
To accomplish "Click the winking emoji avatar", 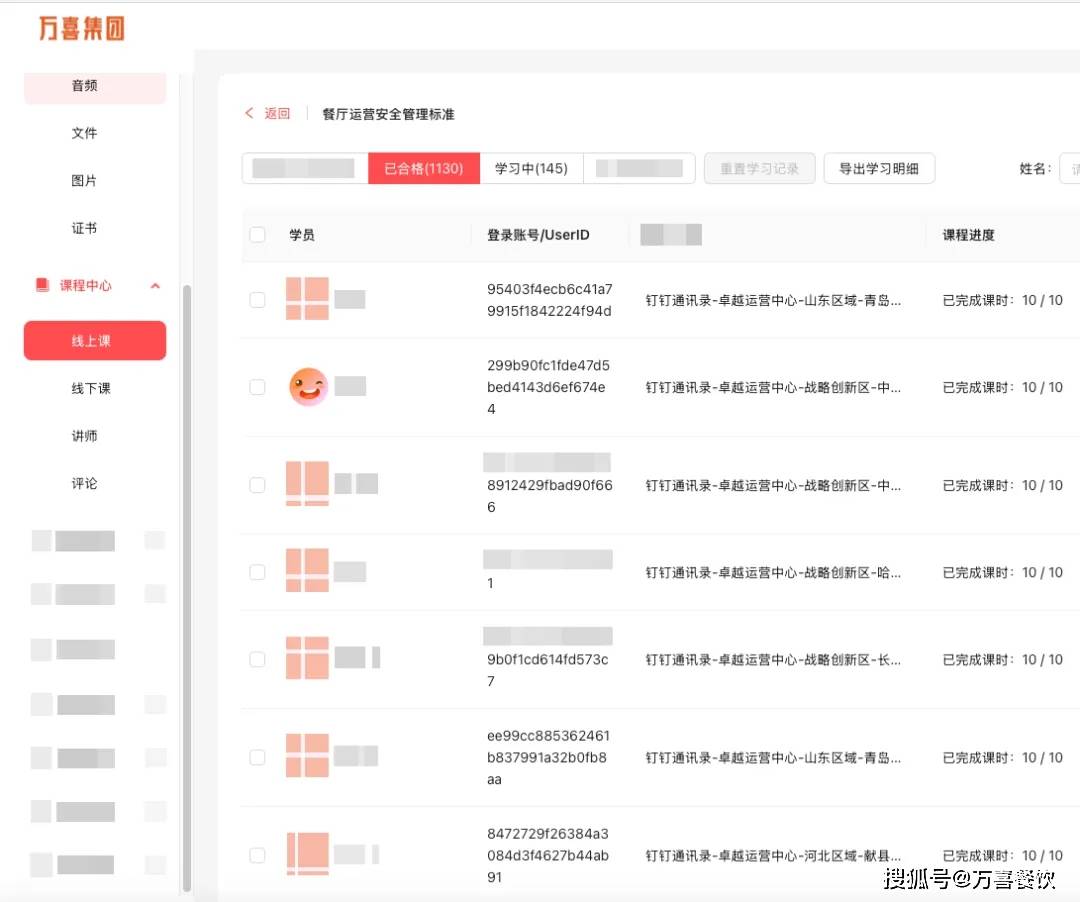I will click(308, 387).
